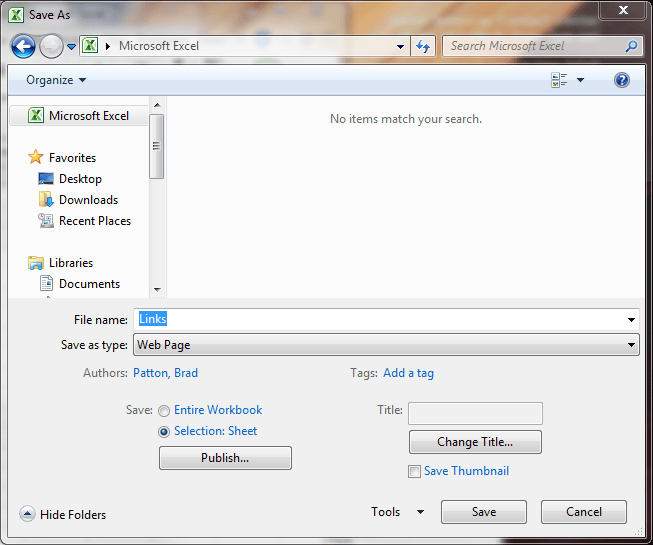Click the Publish... button
The width and height of the screenshot is (653, 545).
click(225, 458)
